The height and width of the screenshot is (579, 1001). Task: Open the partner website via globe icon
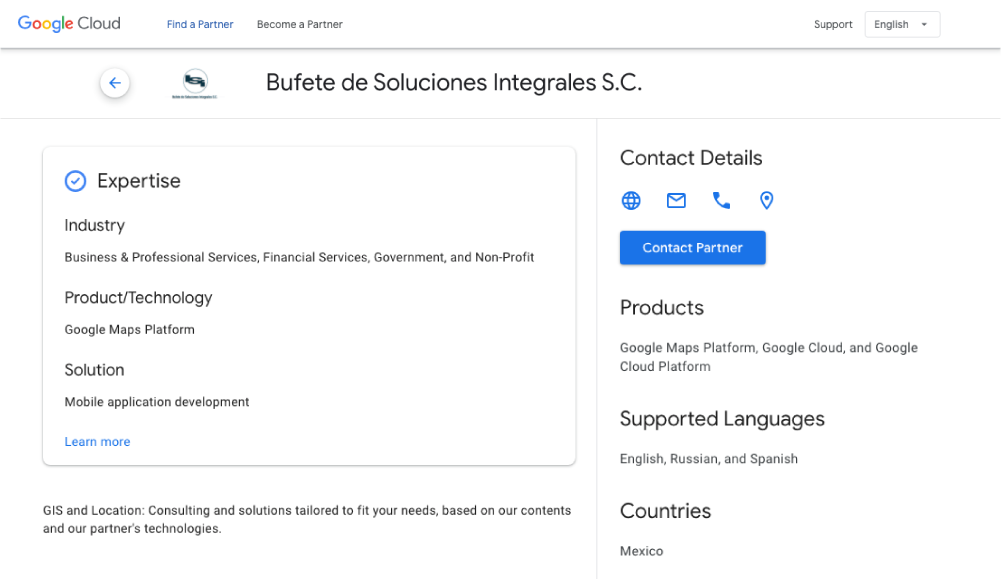631,201
